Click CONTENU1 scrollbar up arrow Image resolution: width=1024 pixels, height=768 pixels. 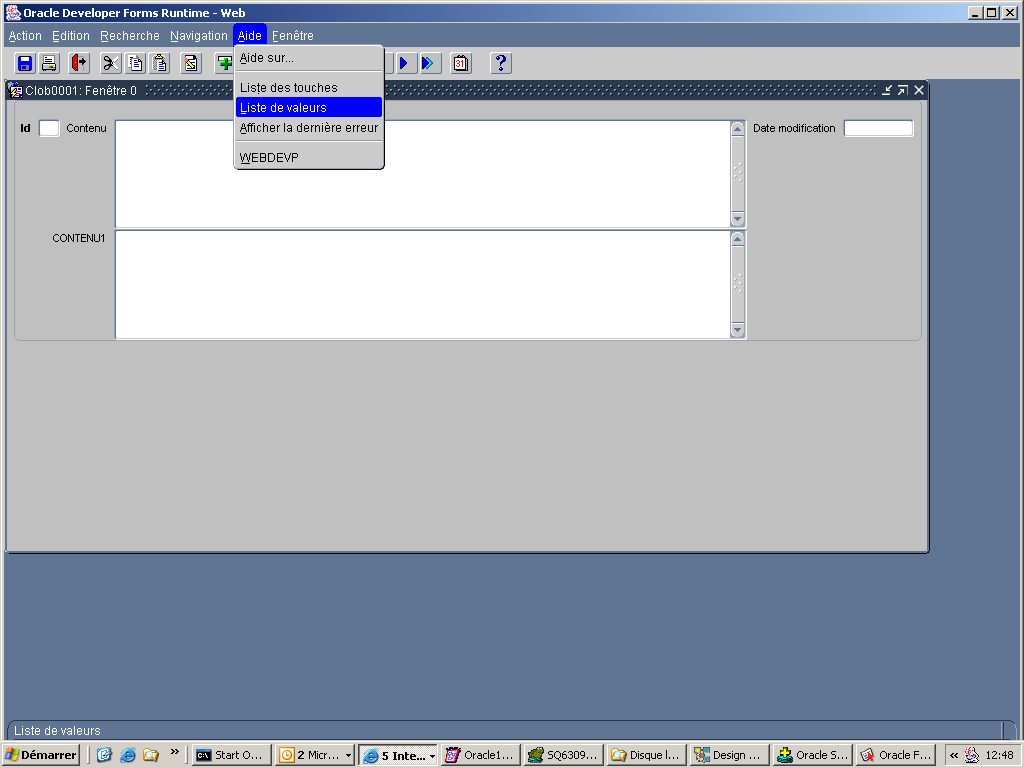click(737, 239)
